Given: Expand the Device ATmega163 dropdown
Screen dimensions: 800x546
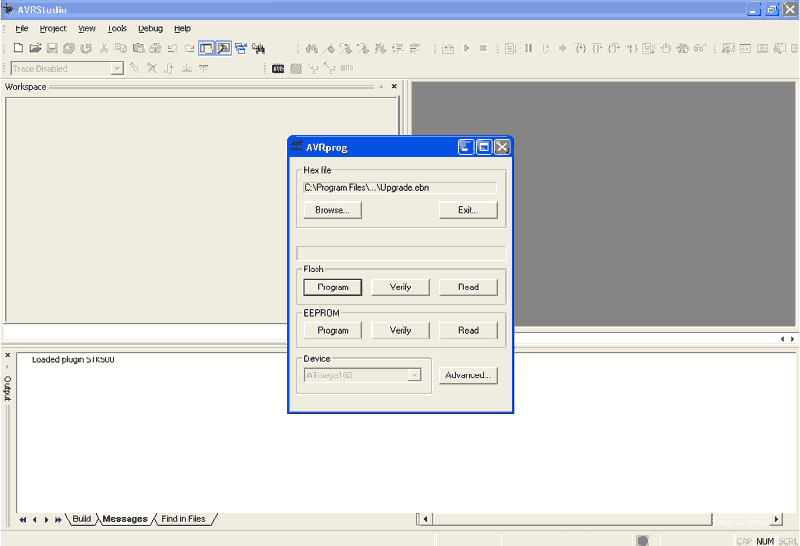Looking at the screenshot, I should [415, 375].
